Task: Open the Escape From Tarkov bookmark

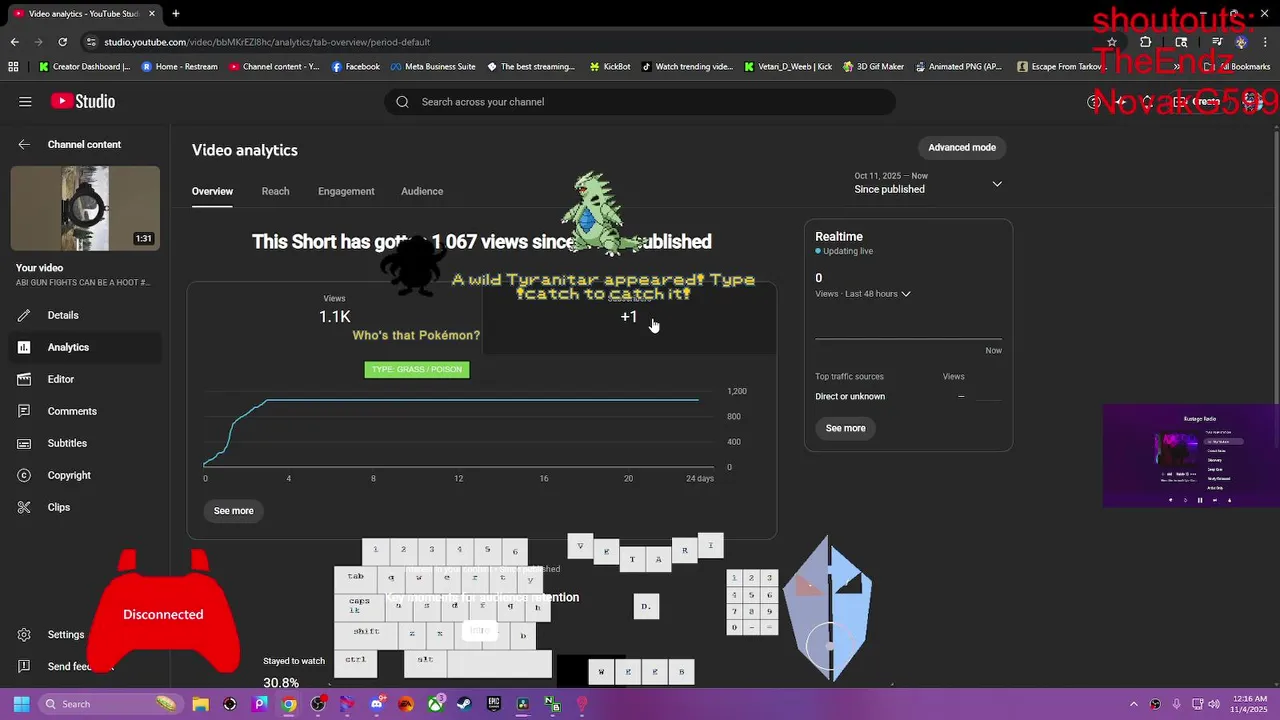Action: [1058, 67]
